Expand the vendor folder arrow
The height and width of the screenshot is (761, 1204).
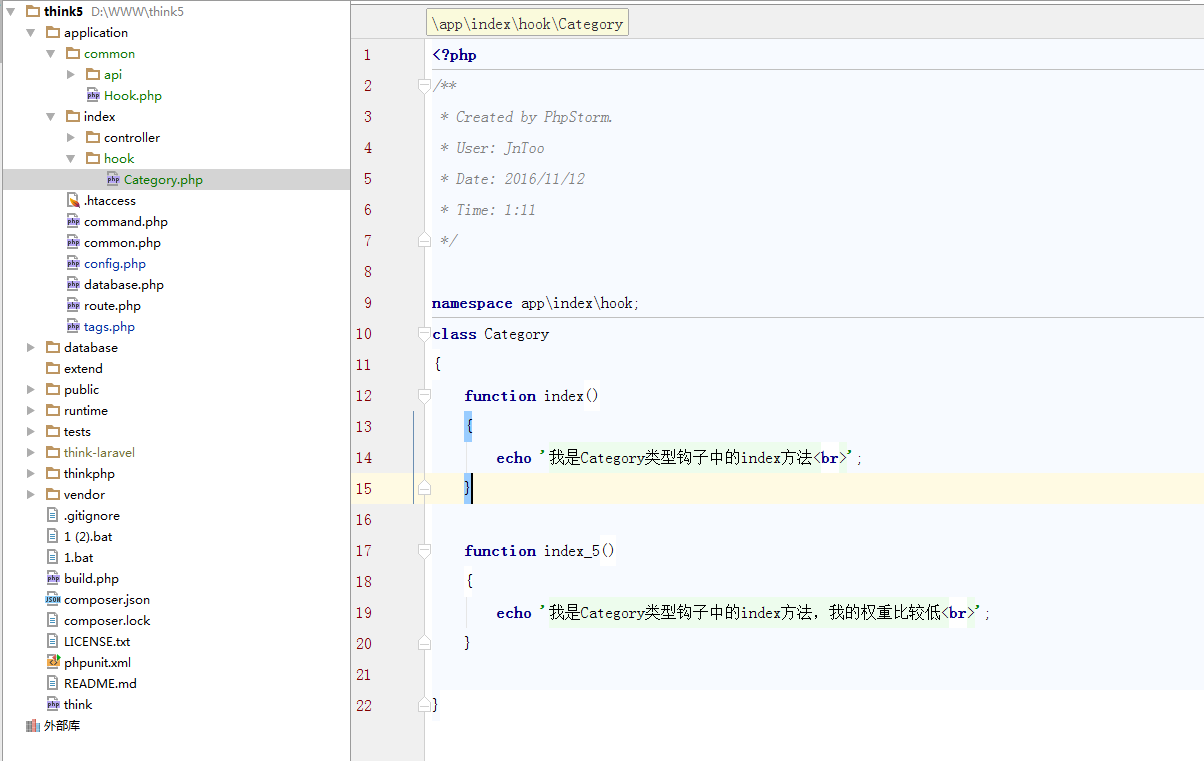click(x=31, y=494)
